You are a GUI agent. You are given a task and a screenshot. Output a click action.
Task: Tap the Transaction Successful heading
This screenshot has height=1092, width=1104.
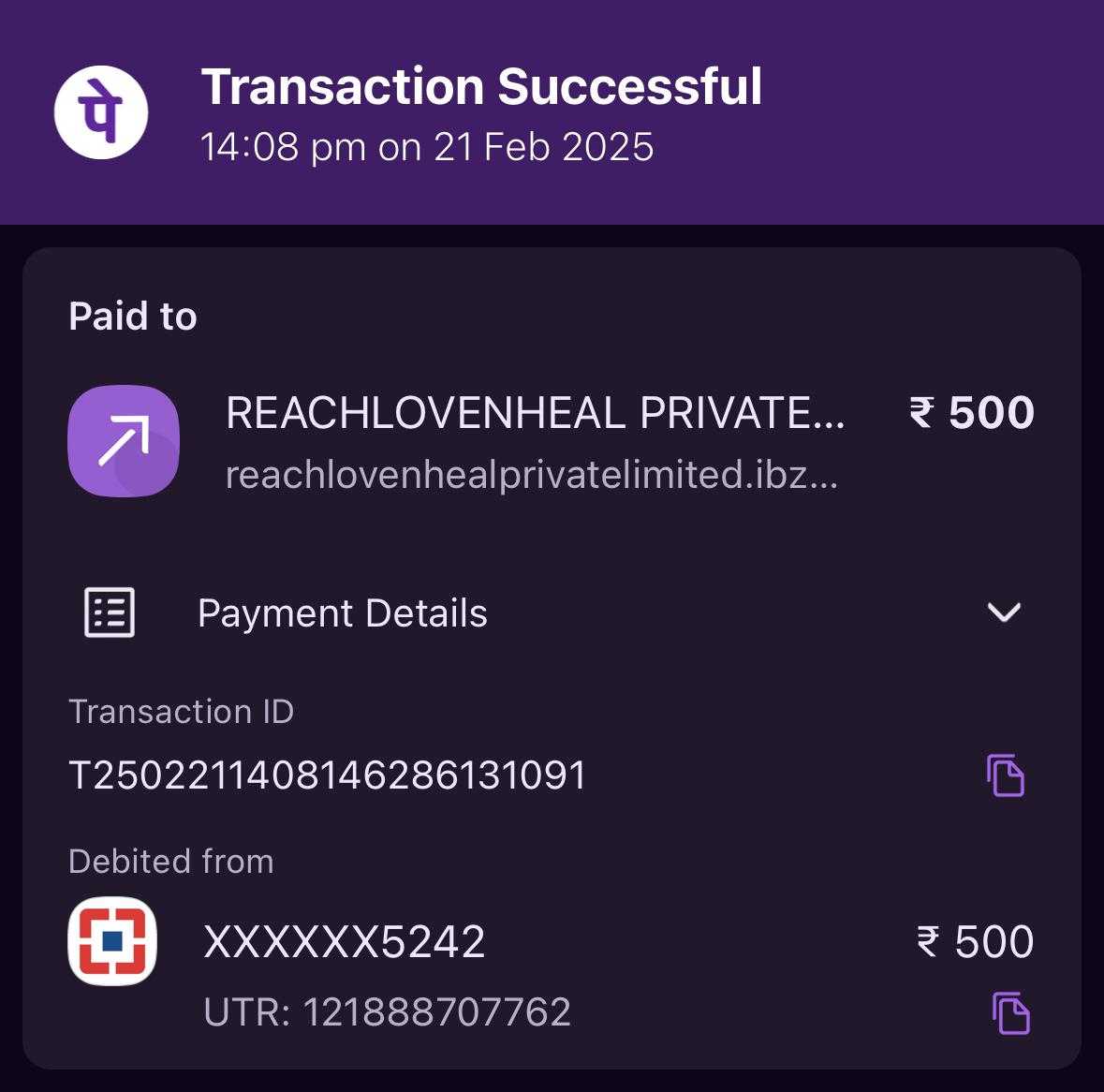click(481, 86)
